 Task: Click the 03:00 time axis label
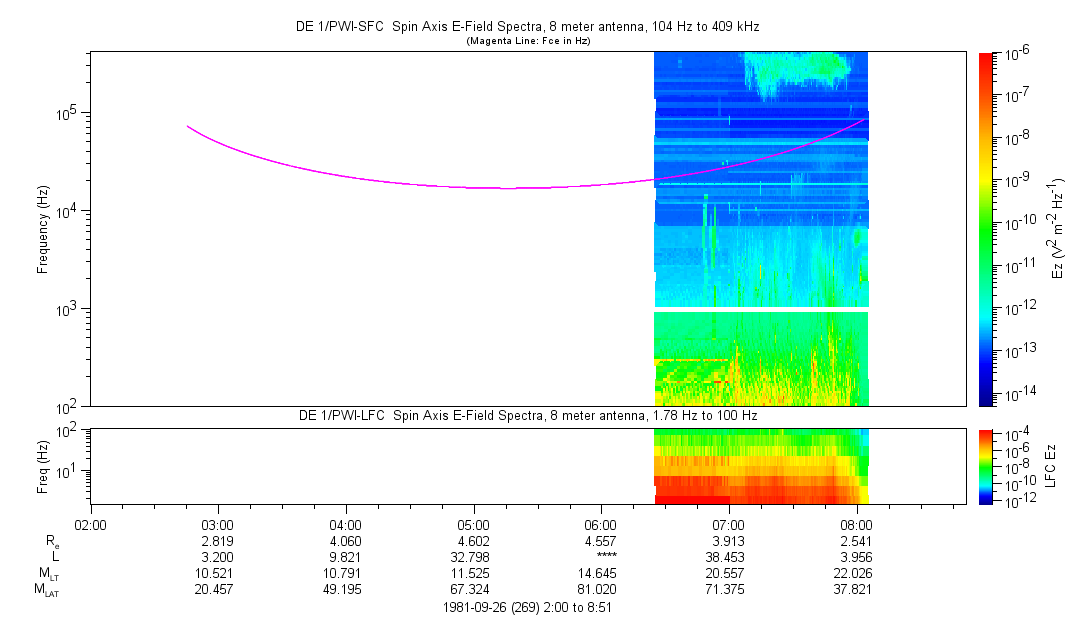click(x=218, y=524)
